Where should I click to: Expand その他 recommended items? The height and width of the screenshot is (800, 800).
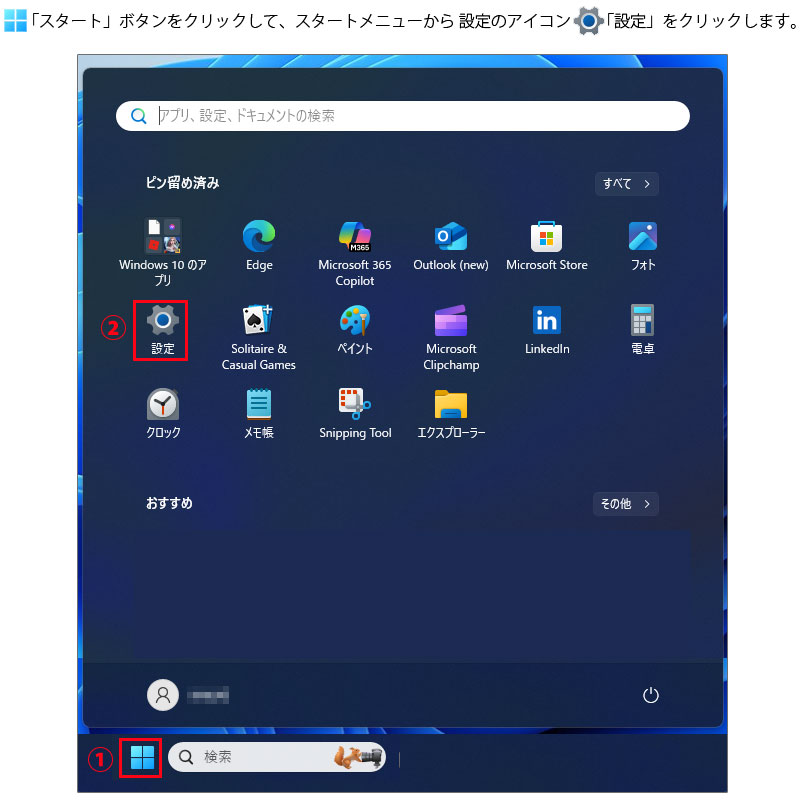pos(626,504)
